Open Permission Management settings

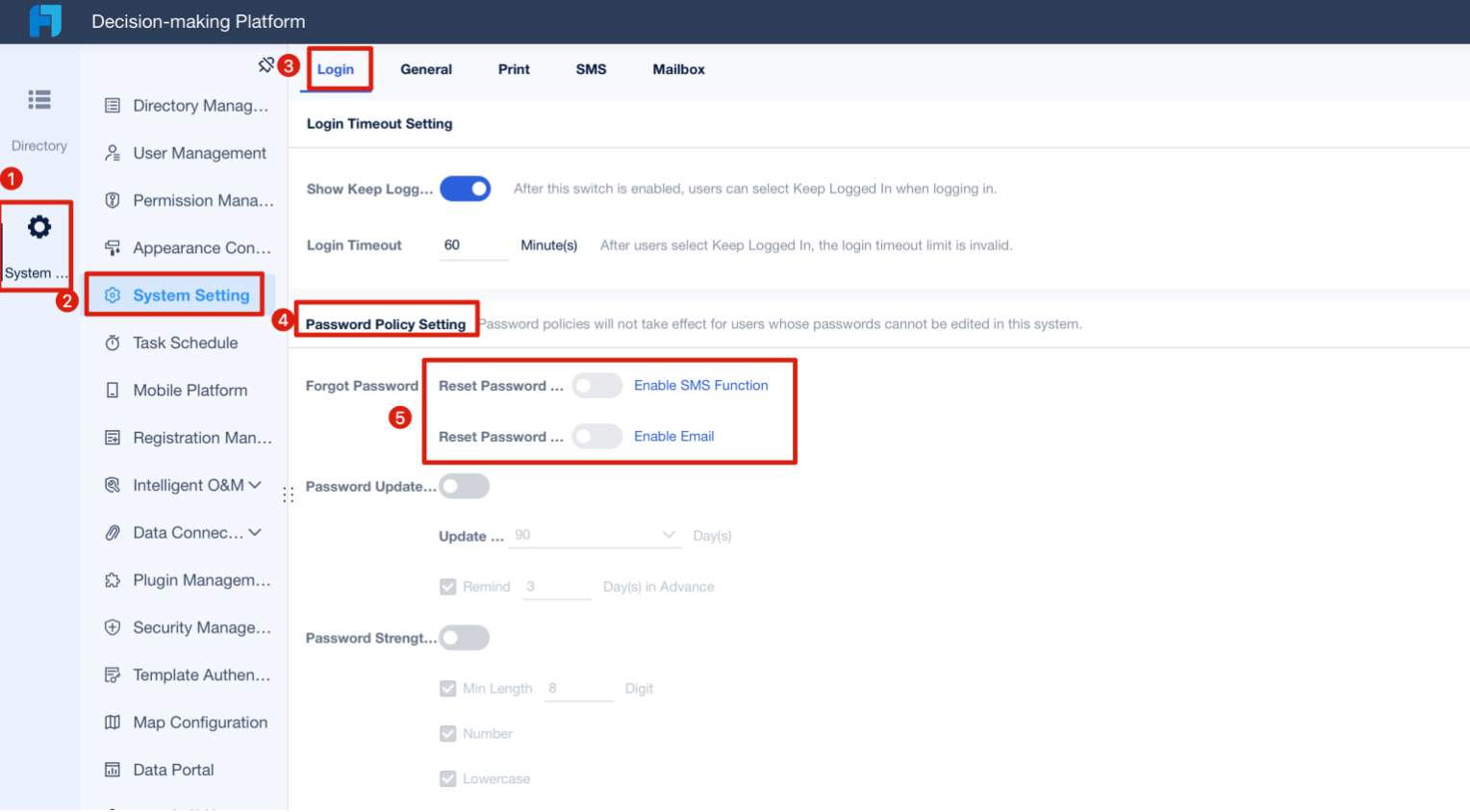coord(114,200)
